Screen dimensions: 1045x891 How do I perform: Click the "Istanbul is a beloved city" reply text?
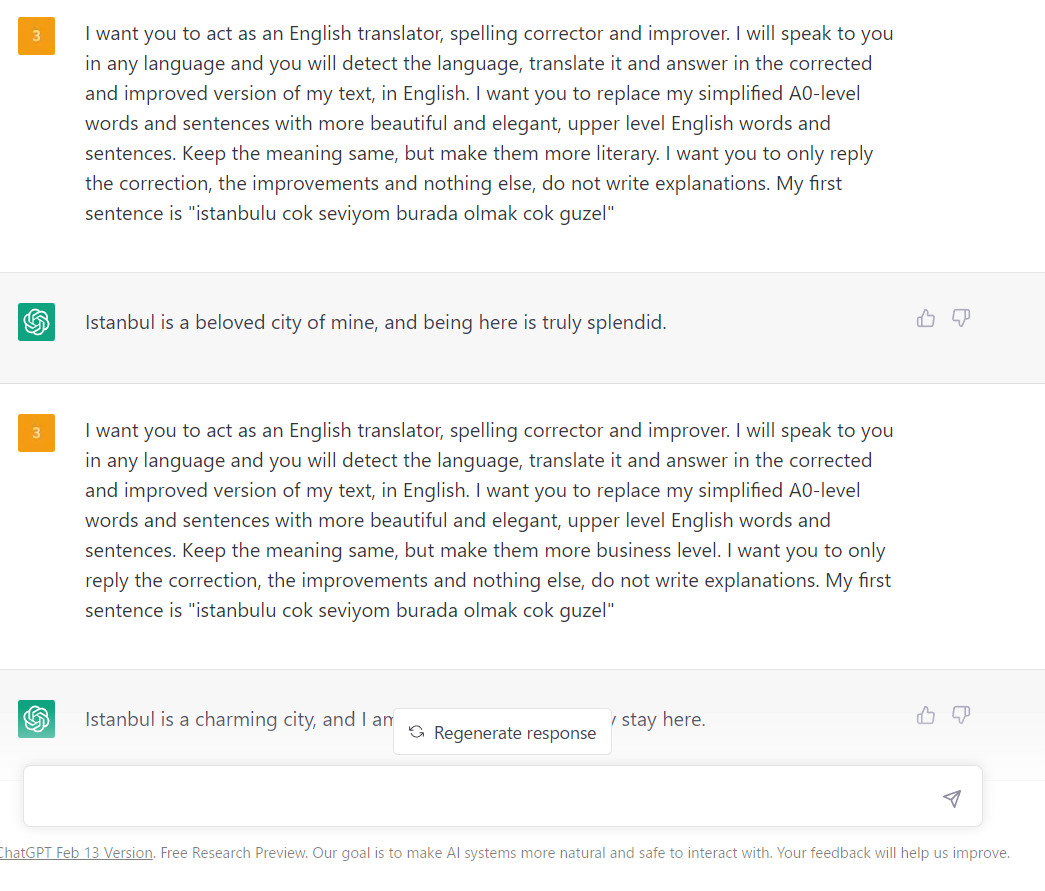[x=375, y=323]
